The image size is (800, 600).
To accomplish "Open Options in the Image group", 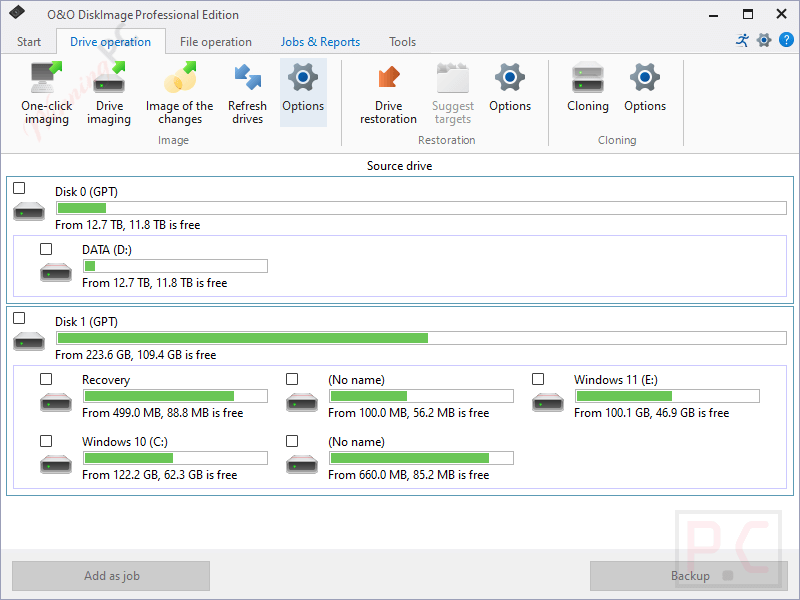I will (x=303, y=92).
